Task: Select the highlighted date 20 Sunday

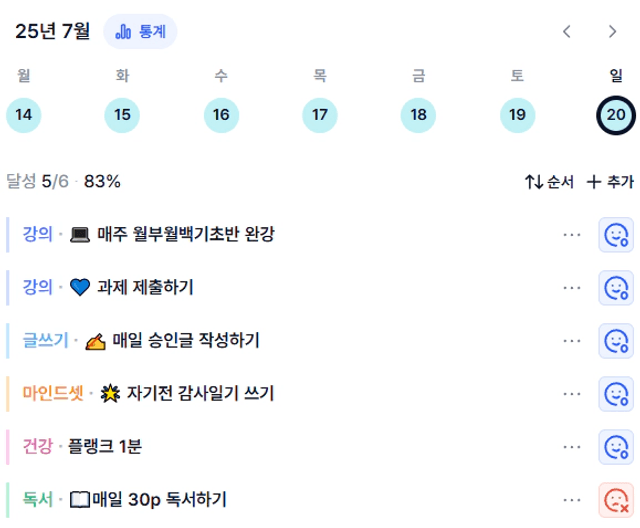Action: (616, 115)
